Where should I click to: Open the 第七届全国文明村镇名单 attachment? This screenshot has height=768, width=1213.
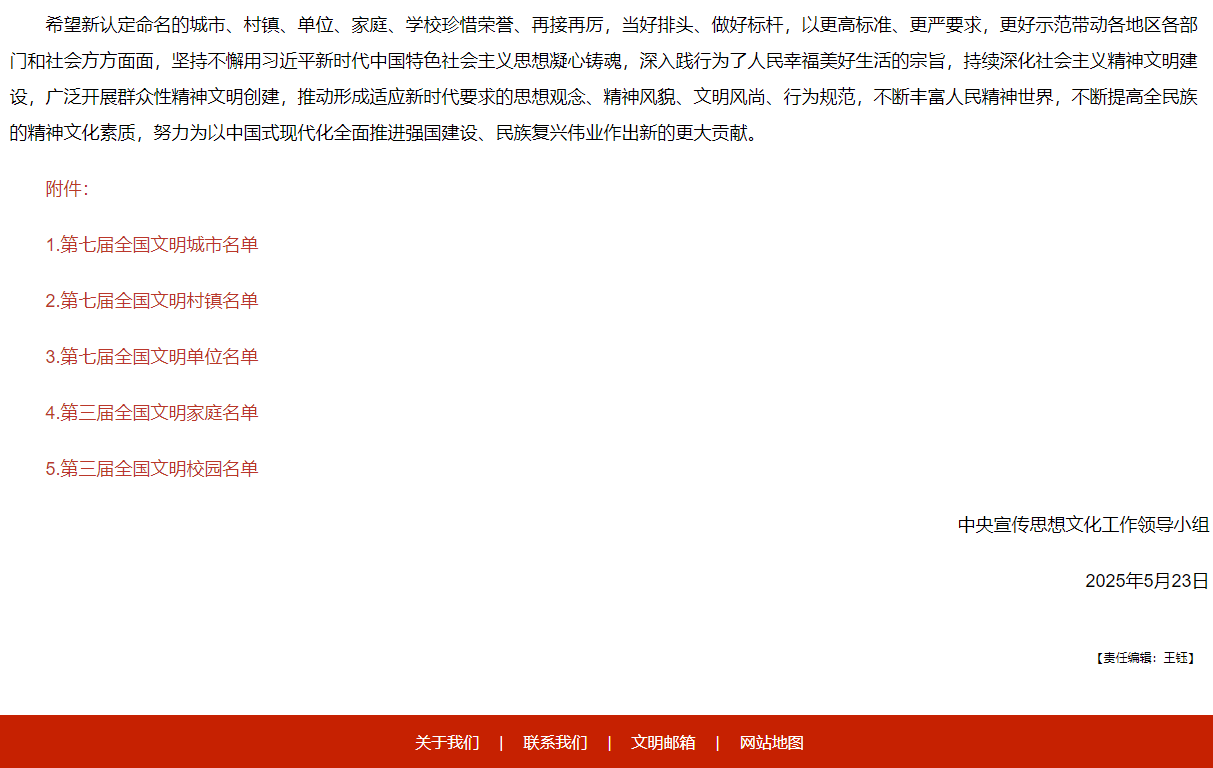(152, 301)
